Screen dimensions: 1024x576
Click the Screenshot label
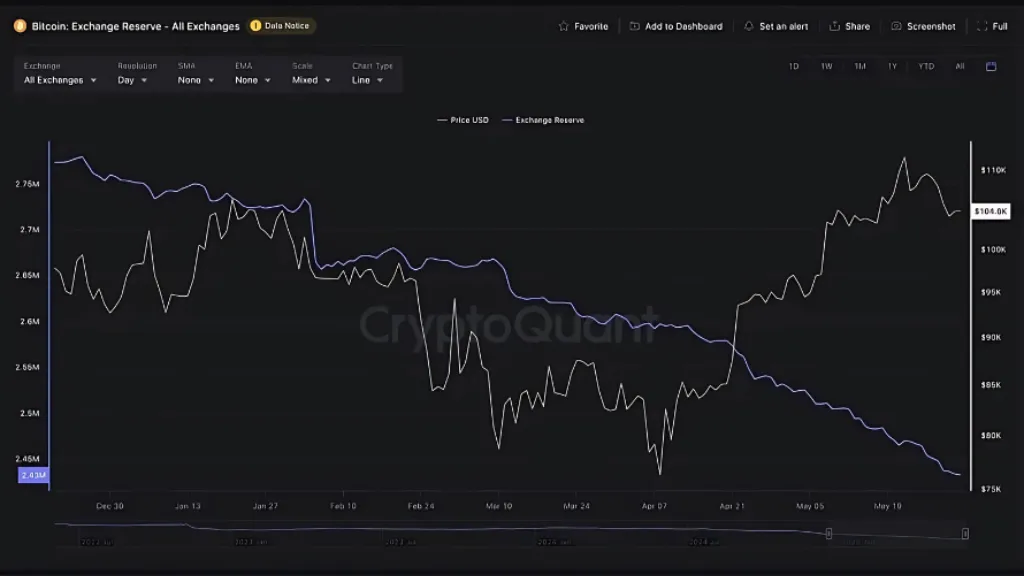click(x=931, y=26)
